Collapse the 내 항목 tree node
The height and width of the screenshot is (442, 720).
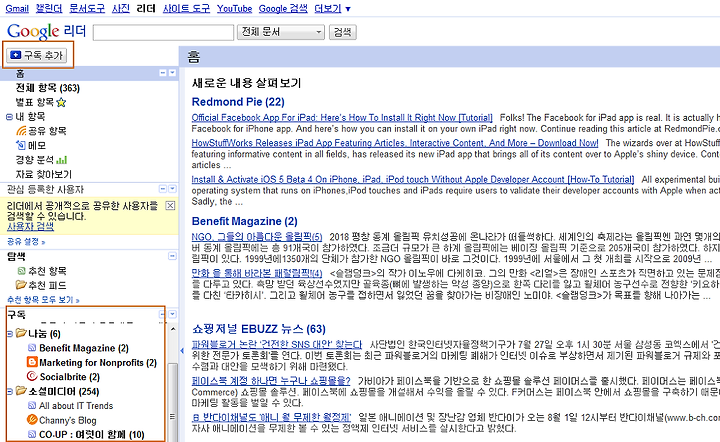(9, 117)
